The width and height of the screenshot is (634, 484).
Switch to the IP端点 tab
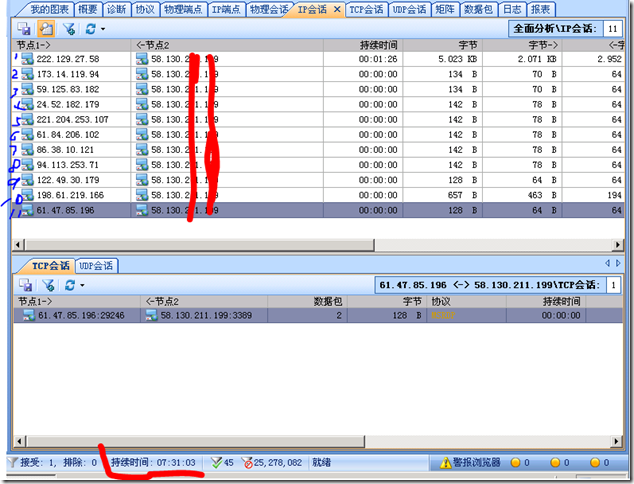(x=226, y=9)
